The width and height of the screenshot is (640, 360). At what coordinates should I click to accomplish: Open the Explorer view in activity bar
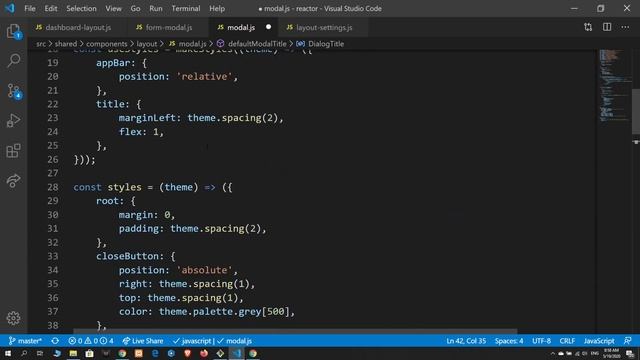tap(13, 31)
